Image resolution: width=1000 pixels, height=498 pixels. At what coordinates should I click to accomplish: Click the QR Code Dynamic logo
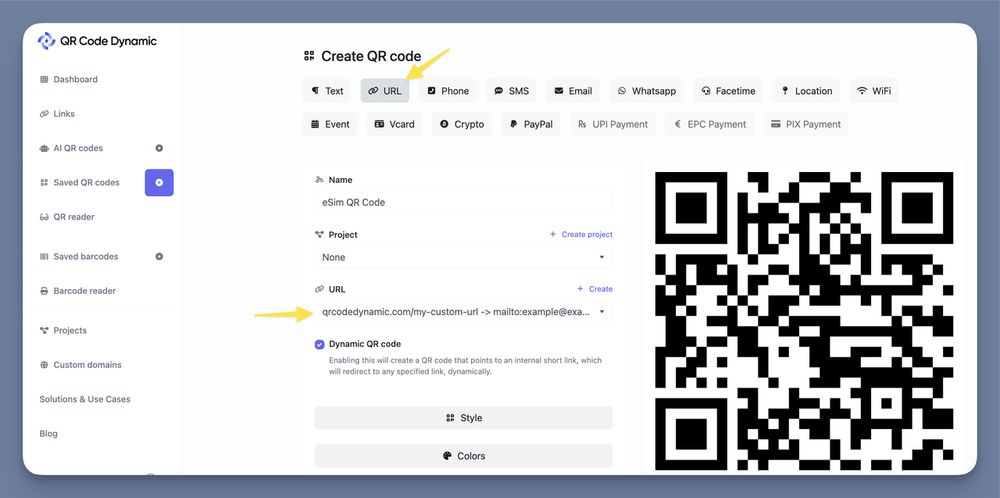click(x=97, y=41)
